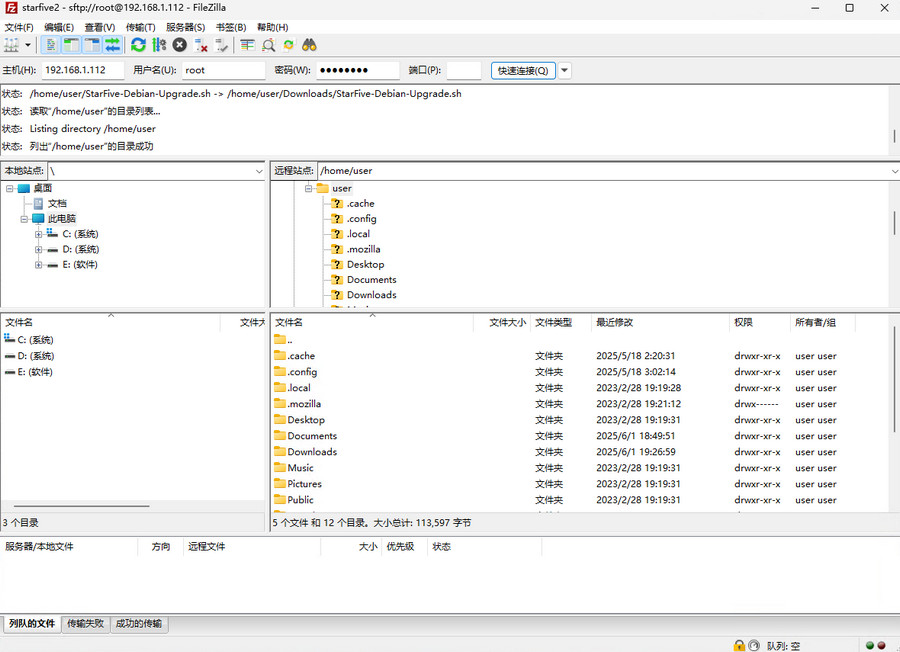
Task: Click the remote file list vertical scrollbar
Action: (x=895, y=380)
